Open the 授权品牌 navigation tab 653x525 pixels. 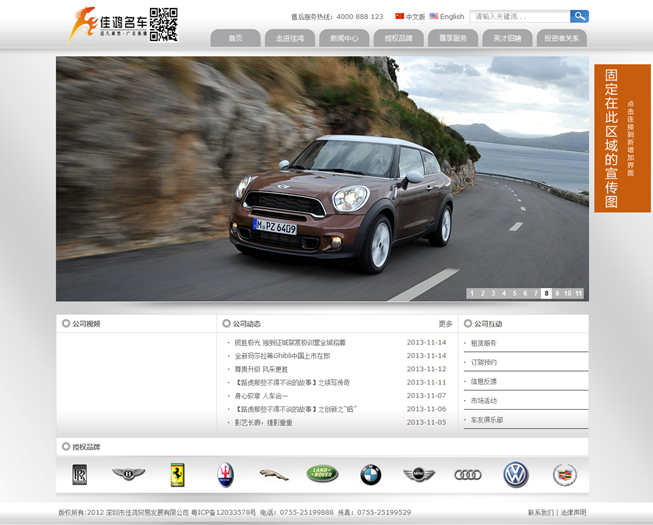(x=398, y=38)
